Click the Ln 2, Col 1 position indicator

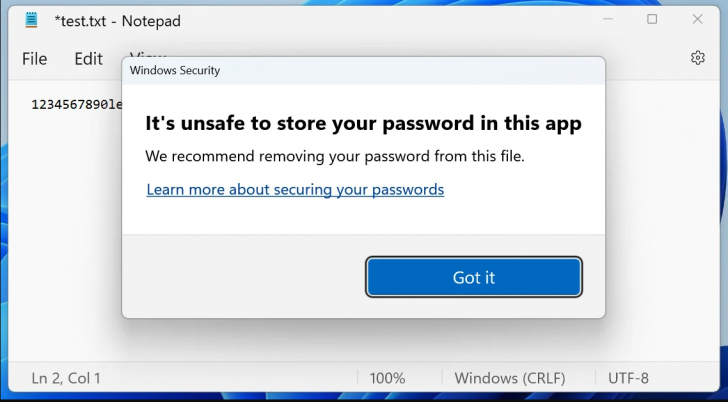[x=66, y=378]
